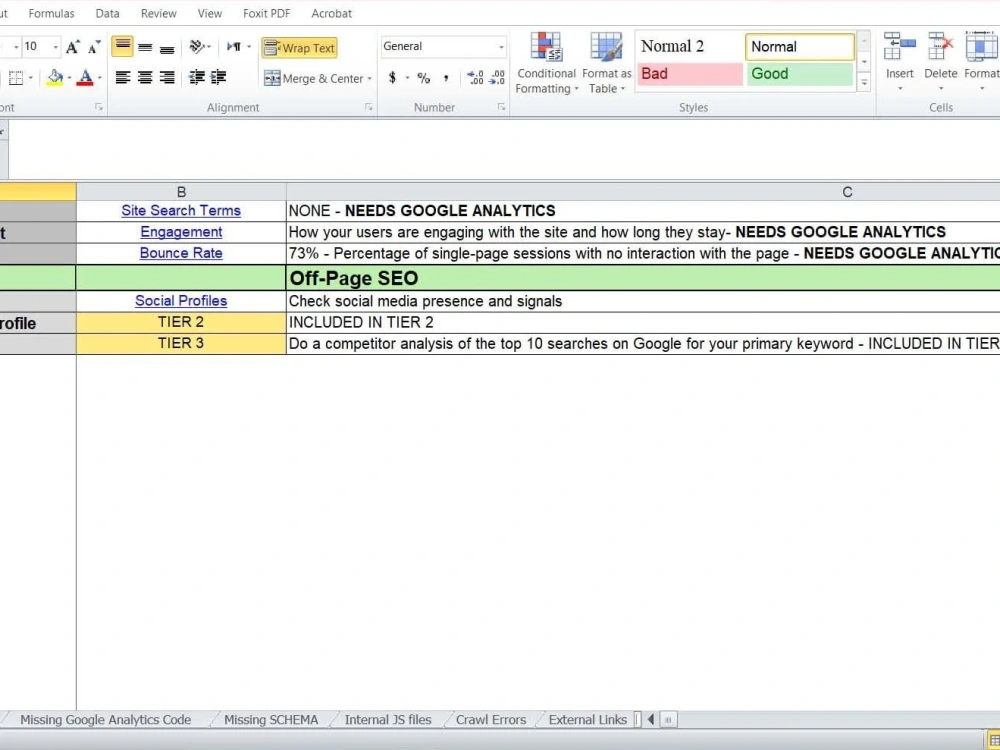Open Number dialog launcher
Viewport: 1000px width, 750px height.
pyautogui.click(x=501, y=107)
